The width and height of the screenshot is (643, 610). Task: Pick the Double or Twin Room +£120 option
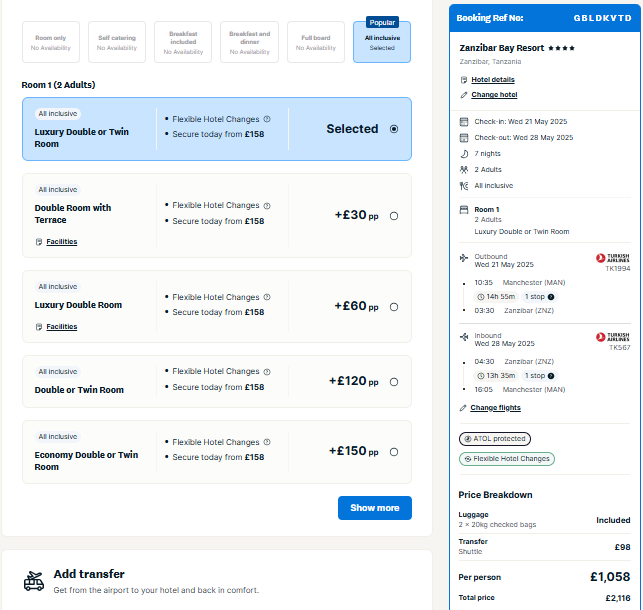(x=394, y=382)
